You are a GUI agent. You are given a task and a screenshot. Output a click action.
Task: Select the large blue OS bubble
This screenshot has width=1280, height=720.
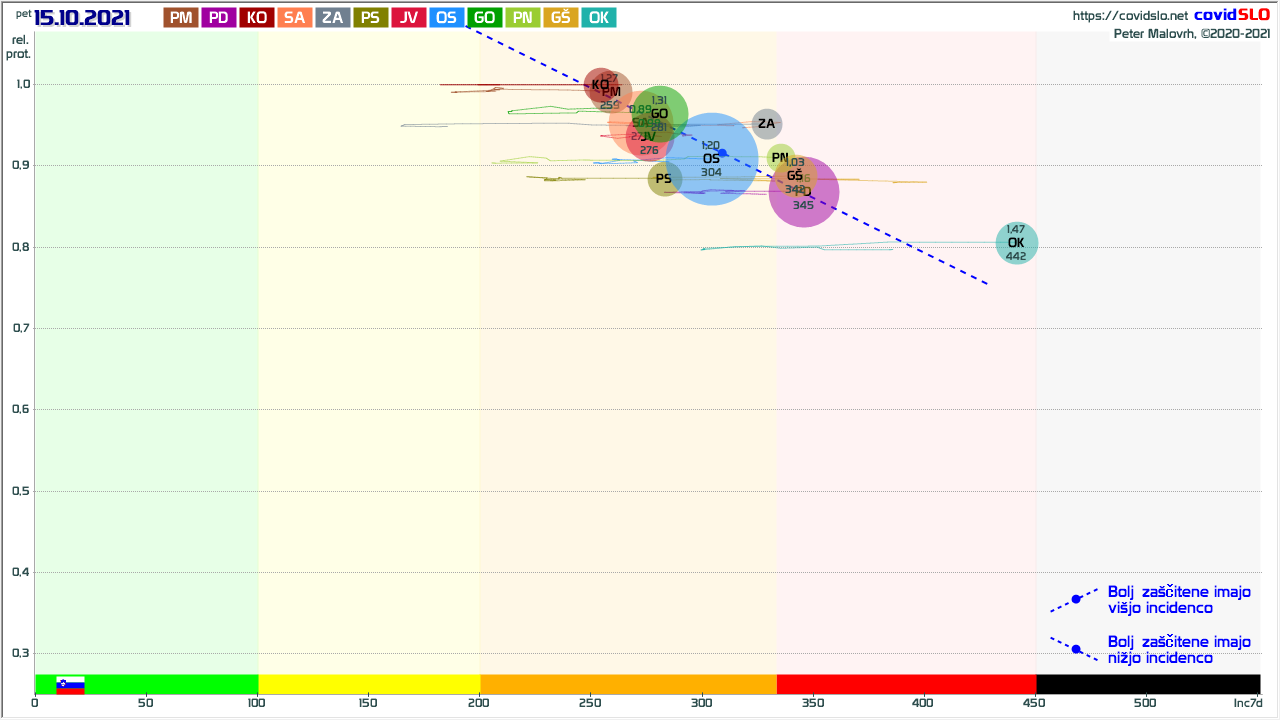(711, 159)
